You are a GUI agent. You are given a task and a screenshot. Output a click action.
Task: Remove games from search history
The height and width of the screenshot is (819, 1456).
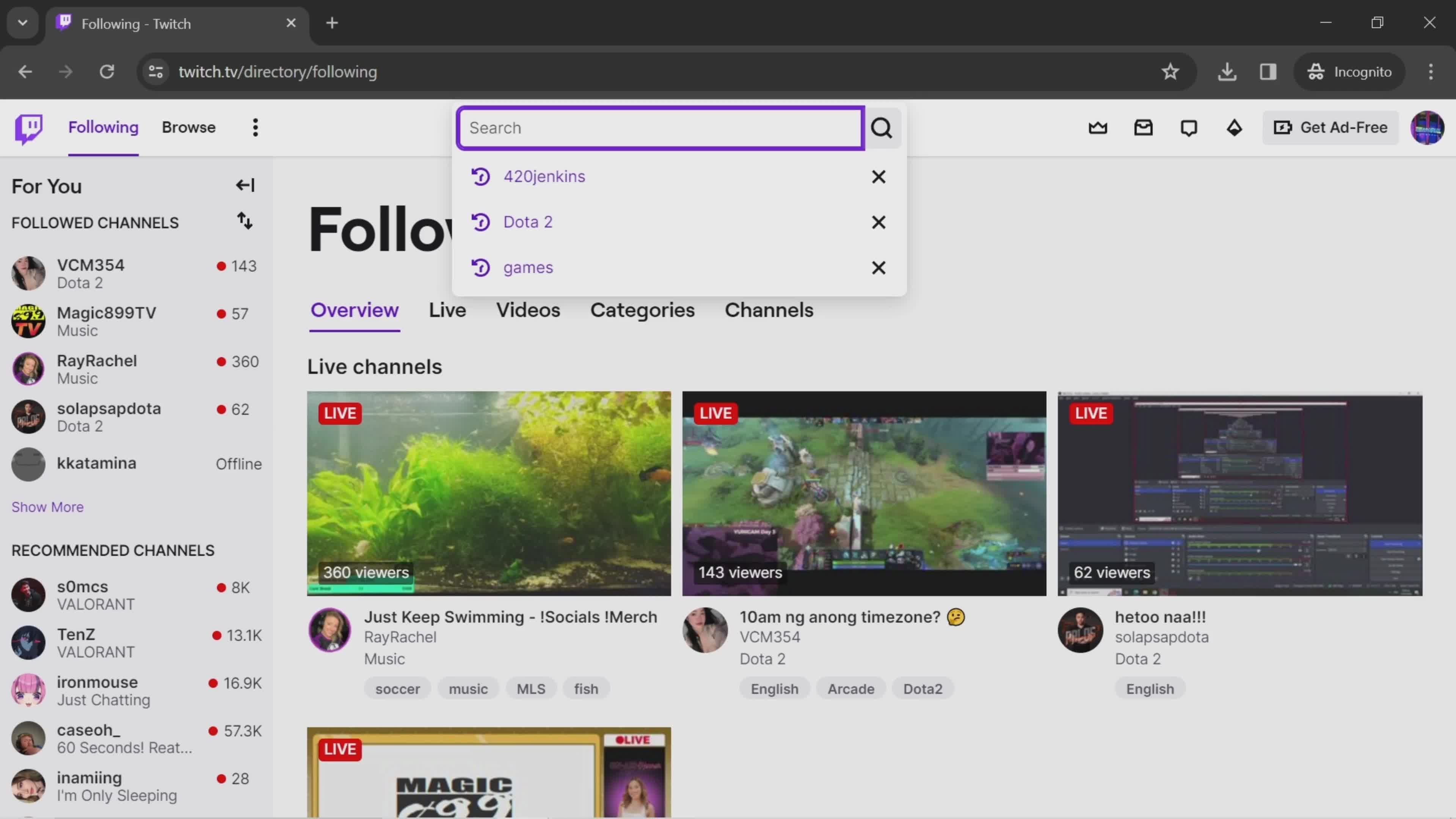(879, 268)
